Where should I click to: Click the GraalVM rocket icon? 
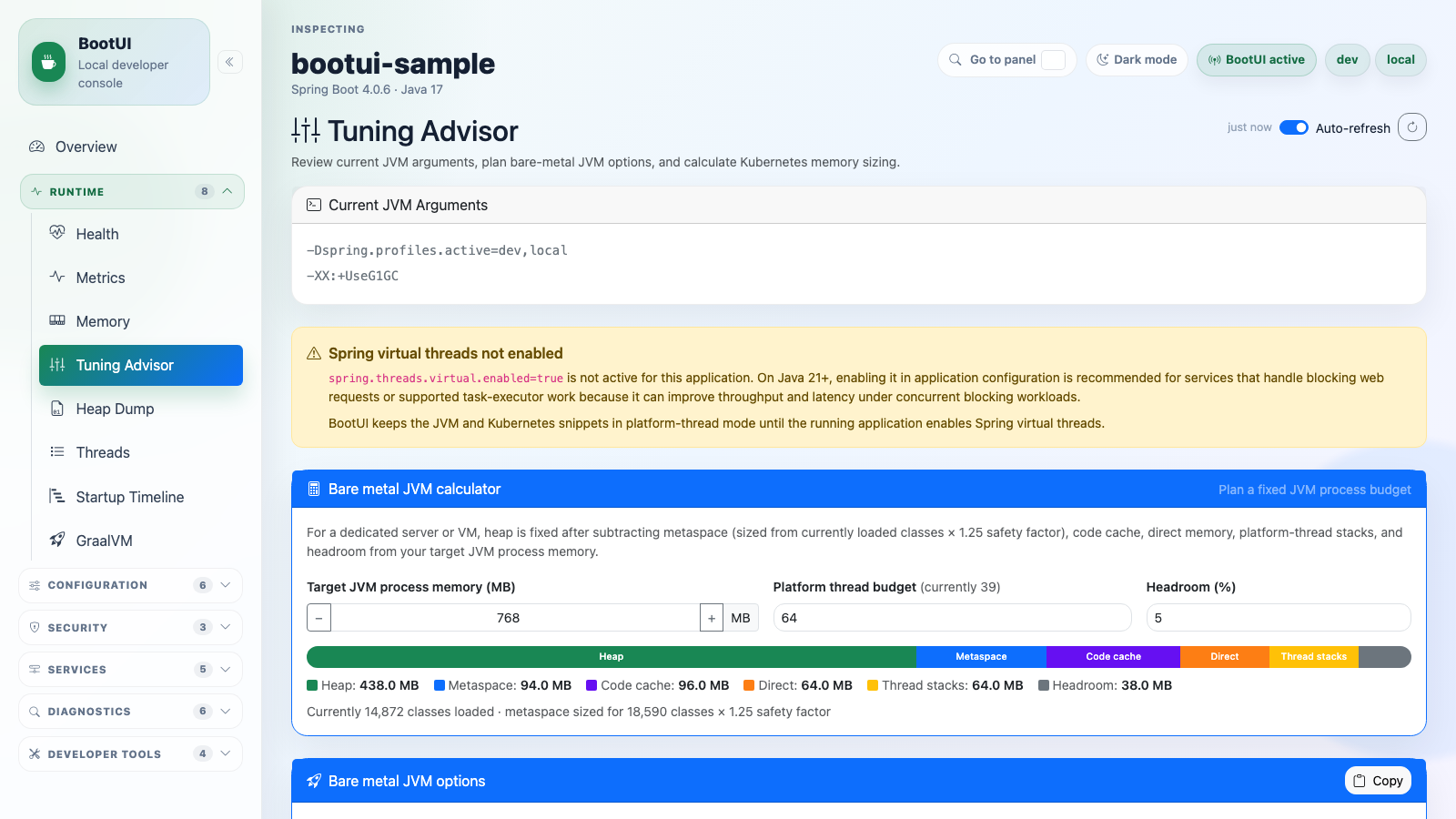[57, 540]
